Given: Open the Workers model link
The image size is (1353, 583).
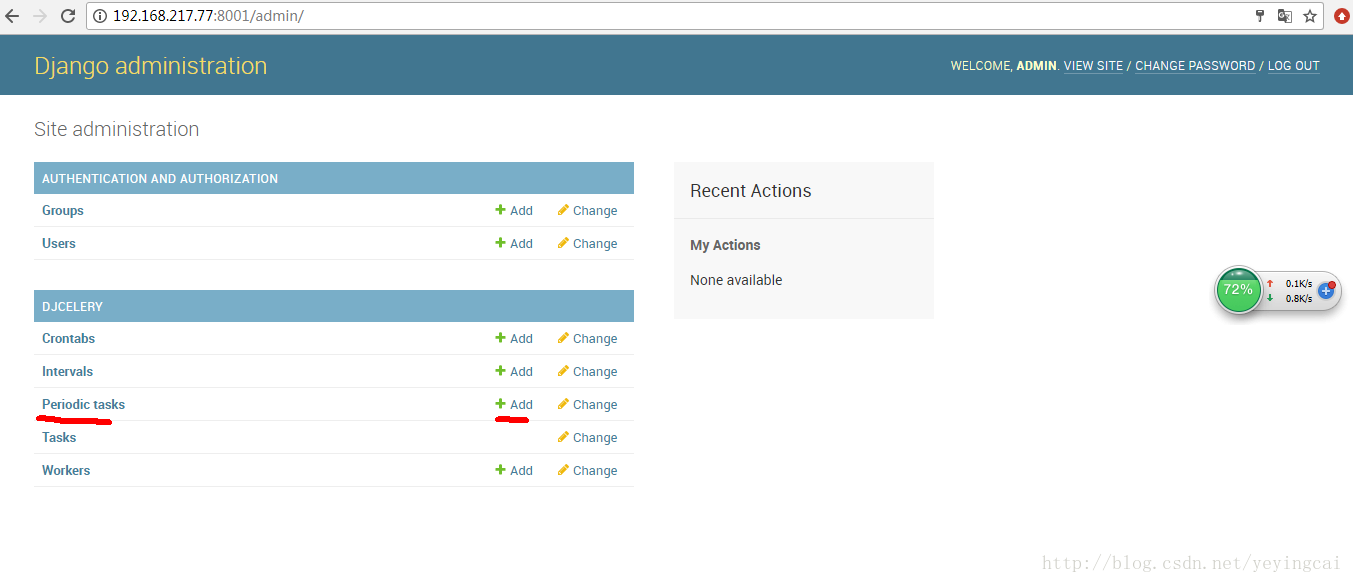Looking at the screenshot, I should tap(66, 470).
